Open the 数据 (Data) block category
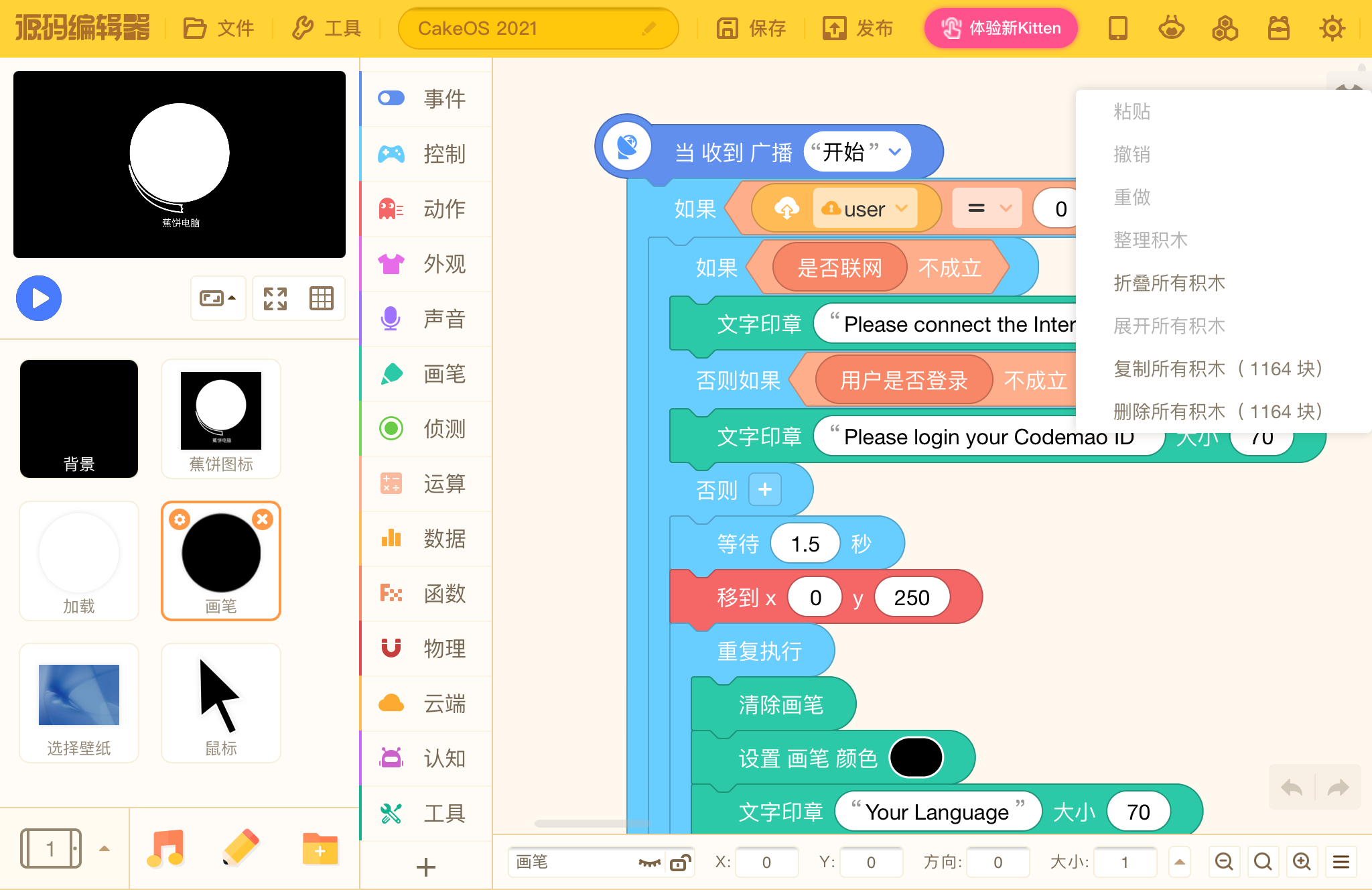 (x=427, y=538)
